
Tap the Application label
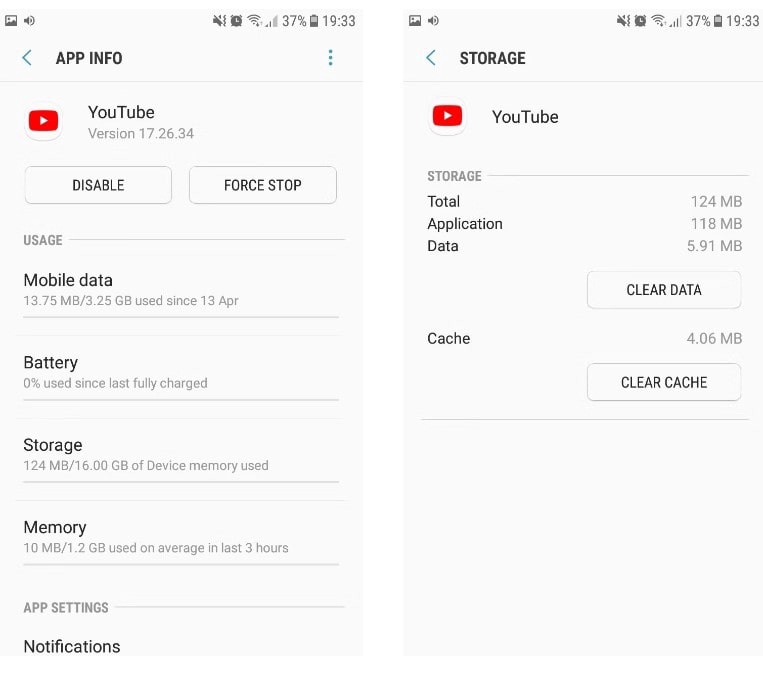tap(465, 224)
